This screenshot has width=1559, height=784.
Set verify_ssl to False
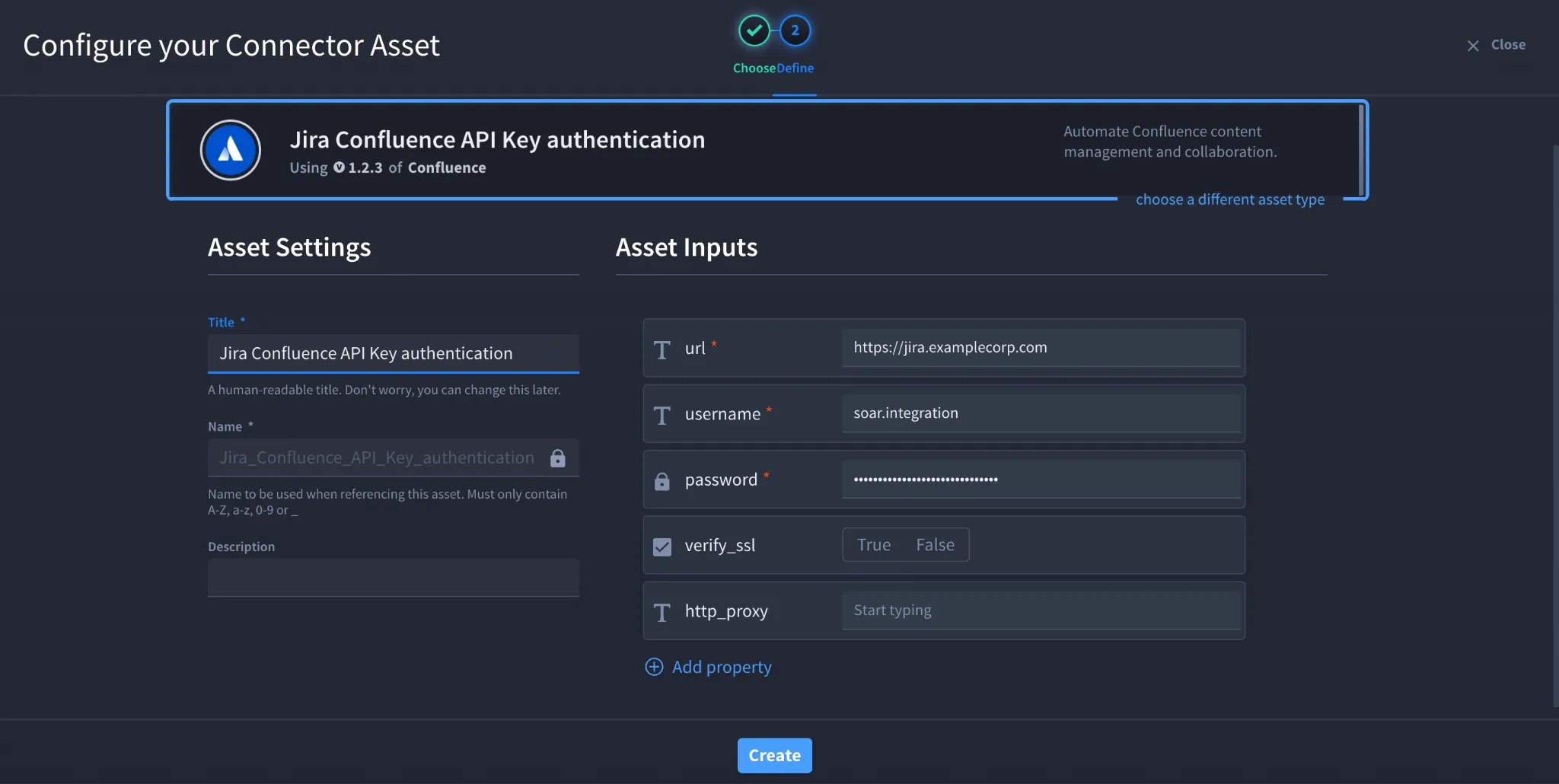[935, 545]
